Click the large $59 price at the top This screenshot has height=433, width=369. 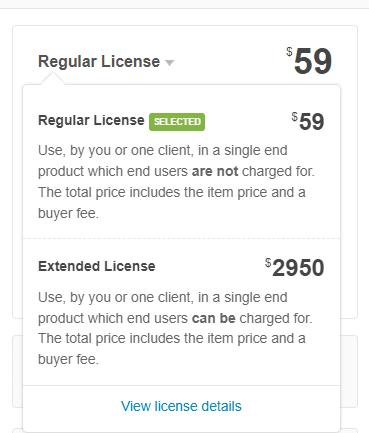[309, 61]
